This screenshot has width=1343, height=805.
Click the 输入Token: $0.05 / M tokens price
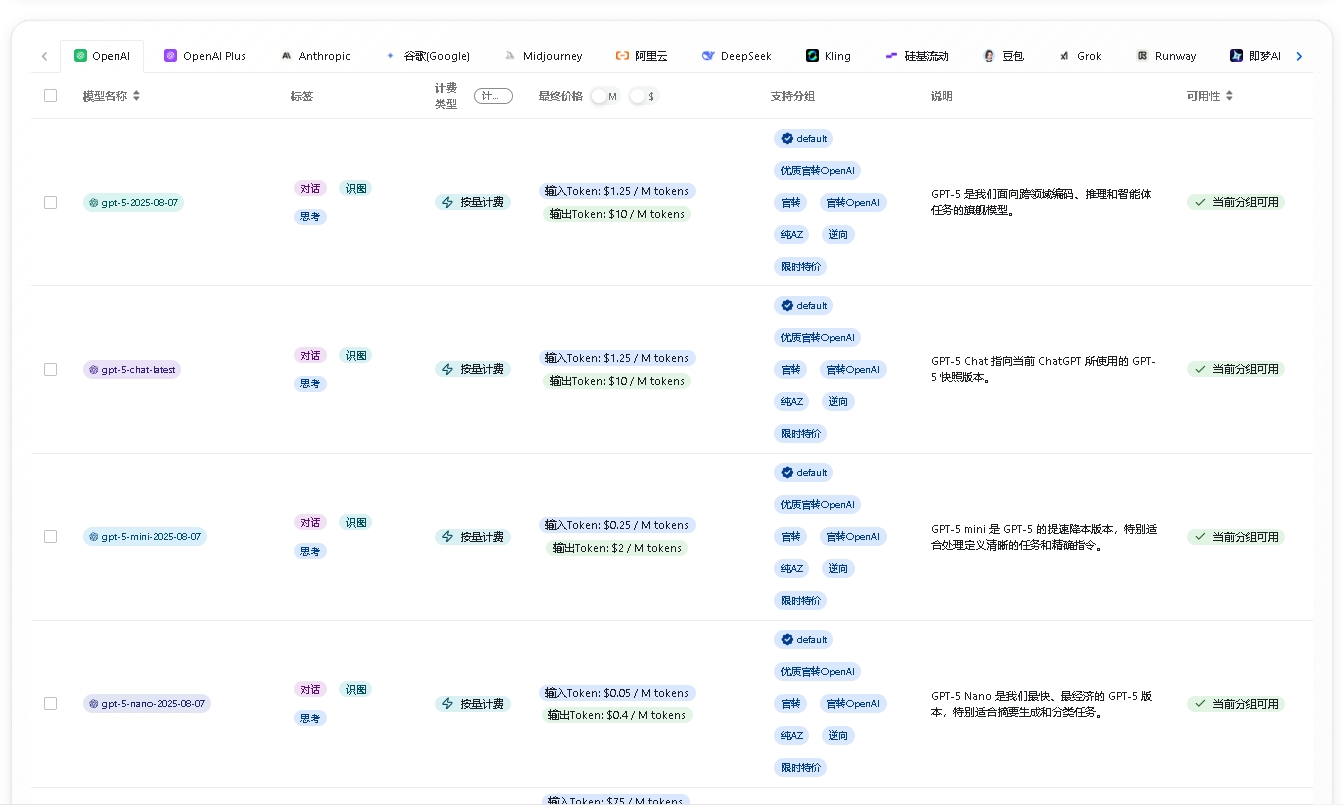point(617,693)
